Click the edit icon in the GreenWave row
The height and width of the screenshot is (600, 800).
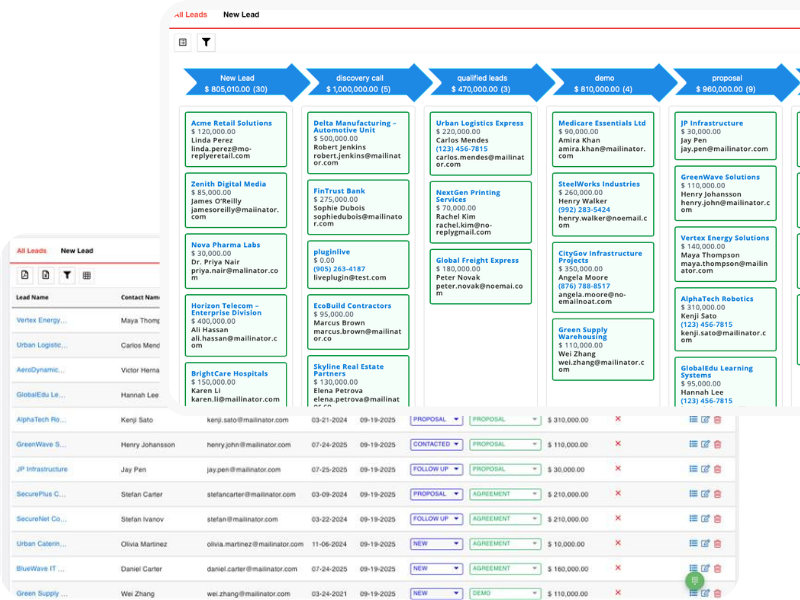(705, 444)
